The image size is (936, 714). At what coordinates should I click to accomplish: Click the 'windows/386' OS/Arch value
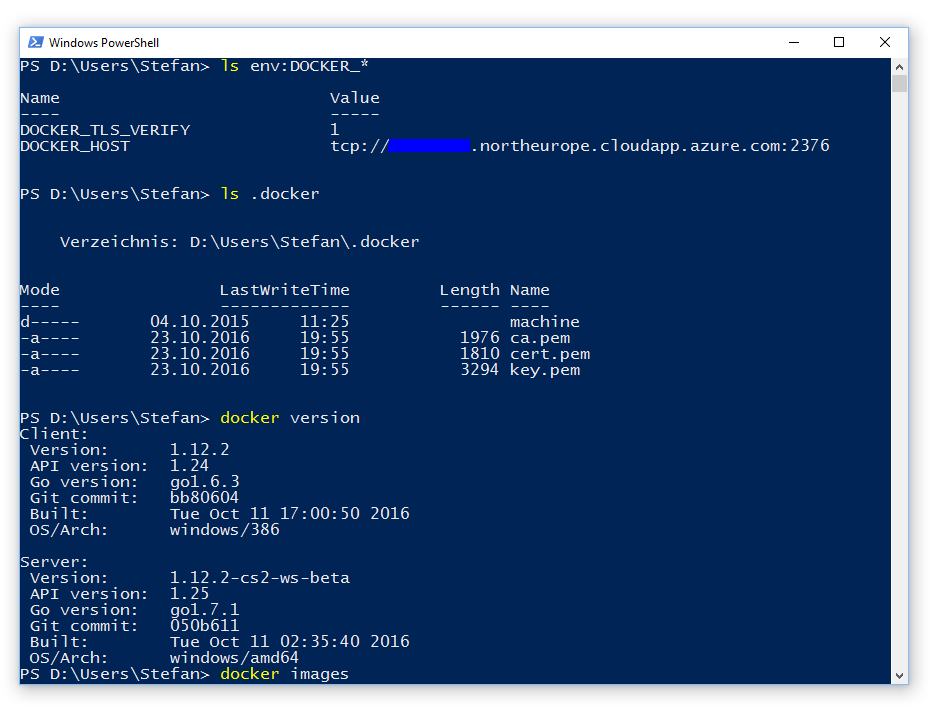tap(224, 530)
